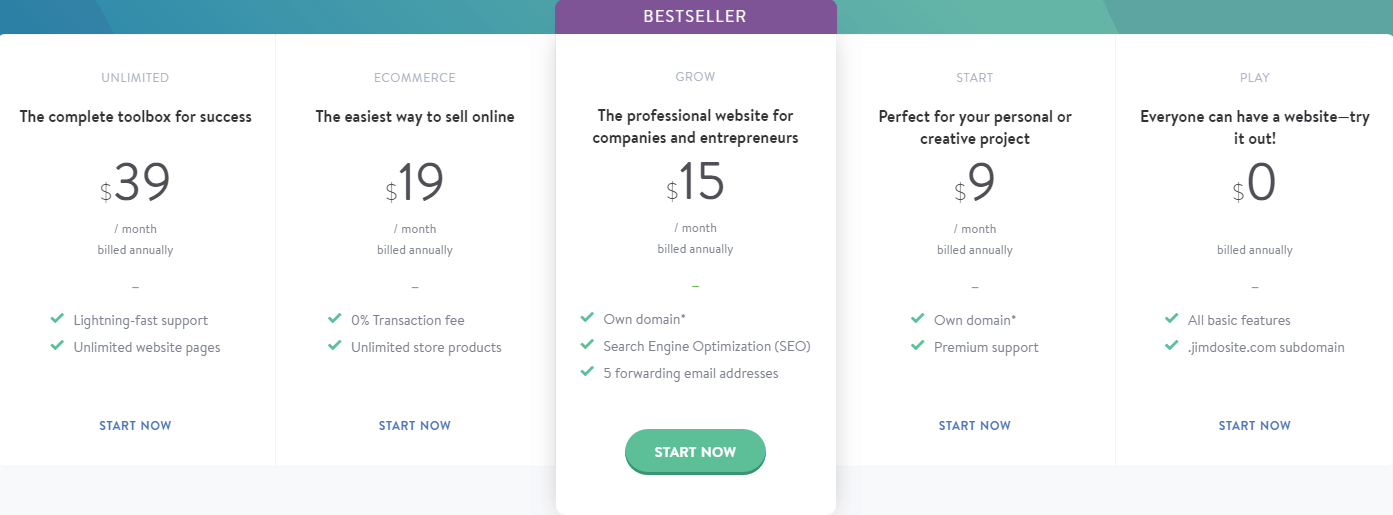The height and width of the screenshot is (515, 1393).
Task: Click checkmark beside .jimdosite.com subdomain
Action: click(1171, 346)
